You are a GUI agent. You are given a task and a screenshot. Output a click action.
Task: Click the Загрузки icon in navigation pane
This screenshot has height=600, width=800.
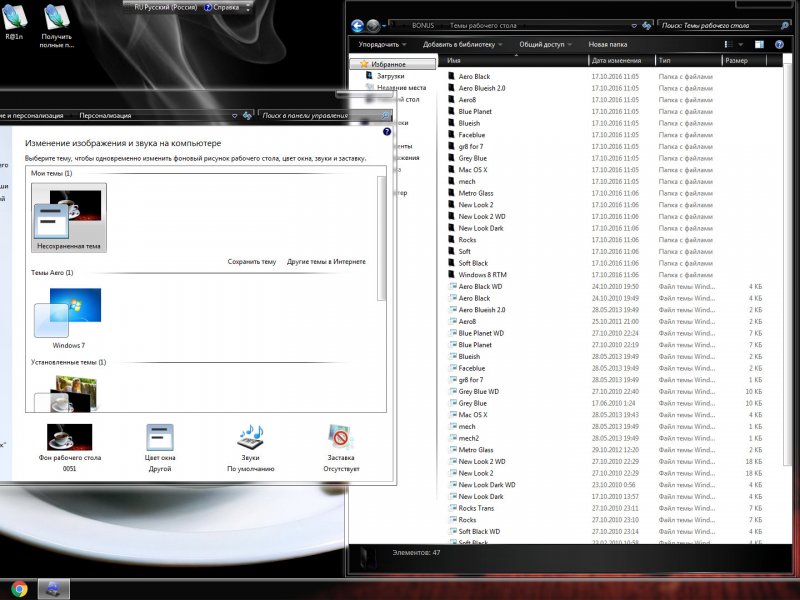click(369, 76)
